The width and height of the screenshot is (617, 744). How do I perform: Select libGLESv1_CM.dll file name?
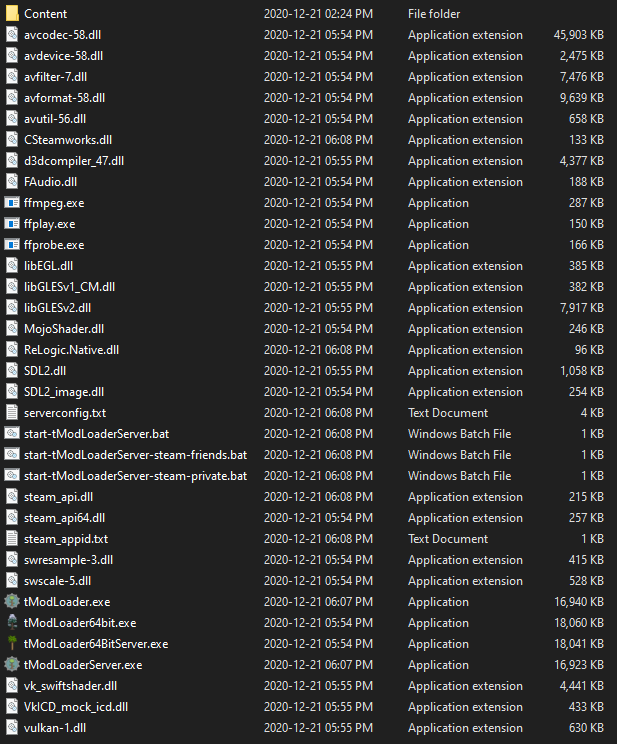click(x=70, y=287)
